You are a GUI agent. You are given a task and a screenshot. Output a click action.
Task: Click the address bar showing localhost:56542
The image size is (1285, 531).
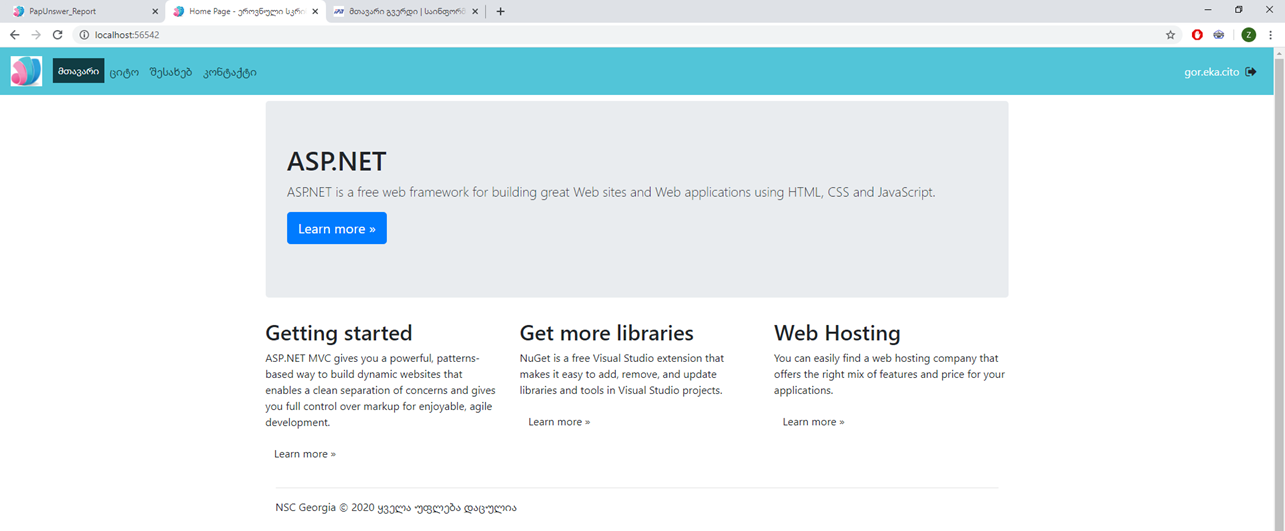600,35
